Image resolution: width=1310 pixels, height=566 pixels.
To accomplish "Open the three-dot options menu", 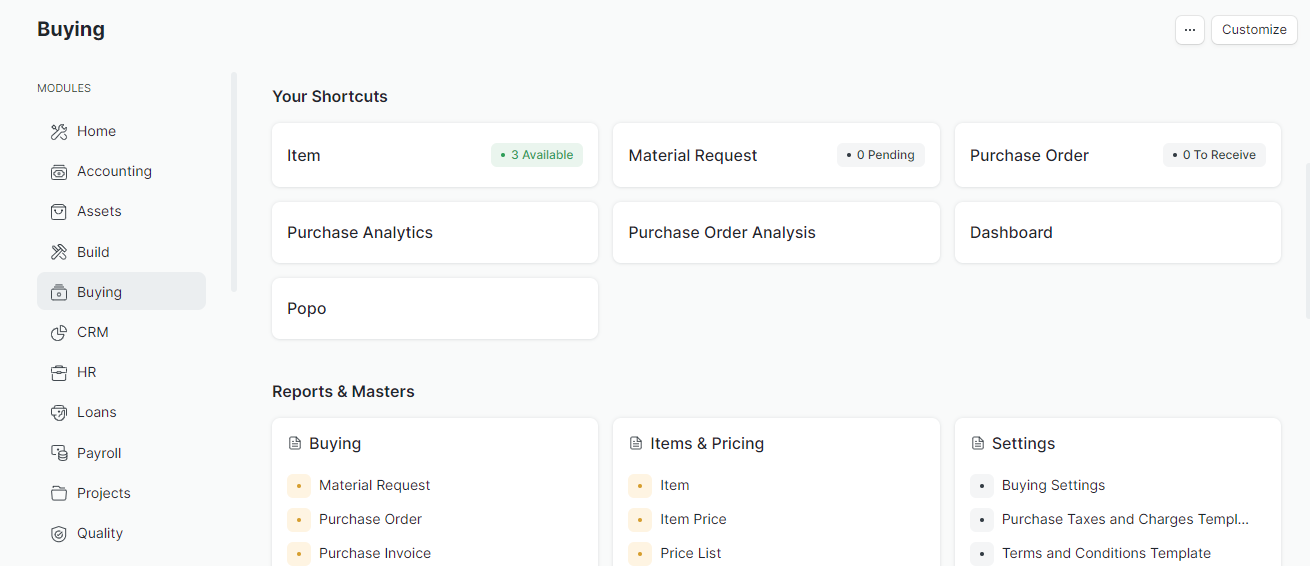I will (1189, 30).
